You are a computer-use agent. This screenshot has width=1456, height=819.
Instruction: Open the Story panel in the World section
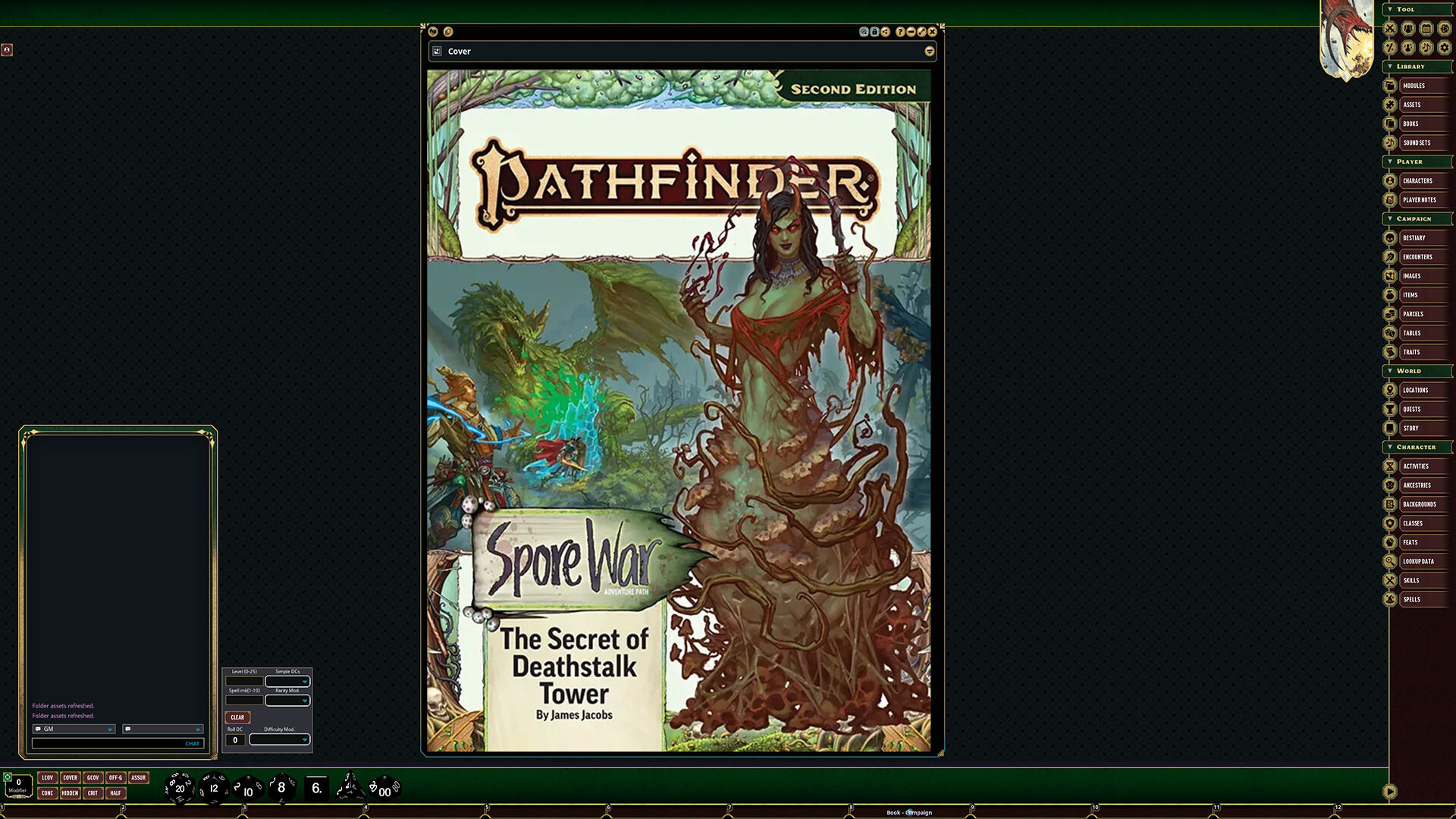pyautogui.click(x=1410, y=428)
